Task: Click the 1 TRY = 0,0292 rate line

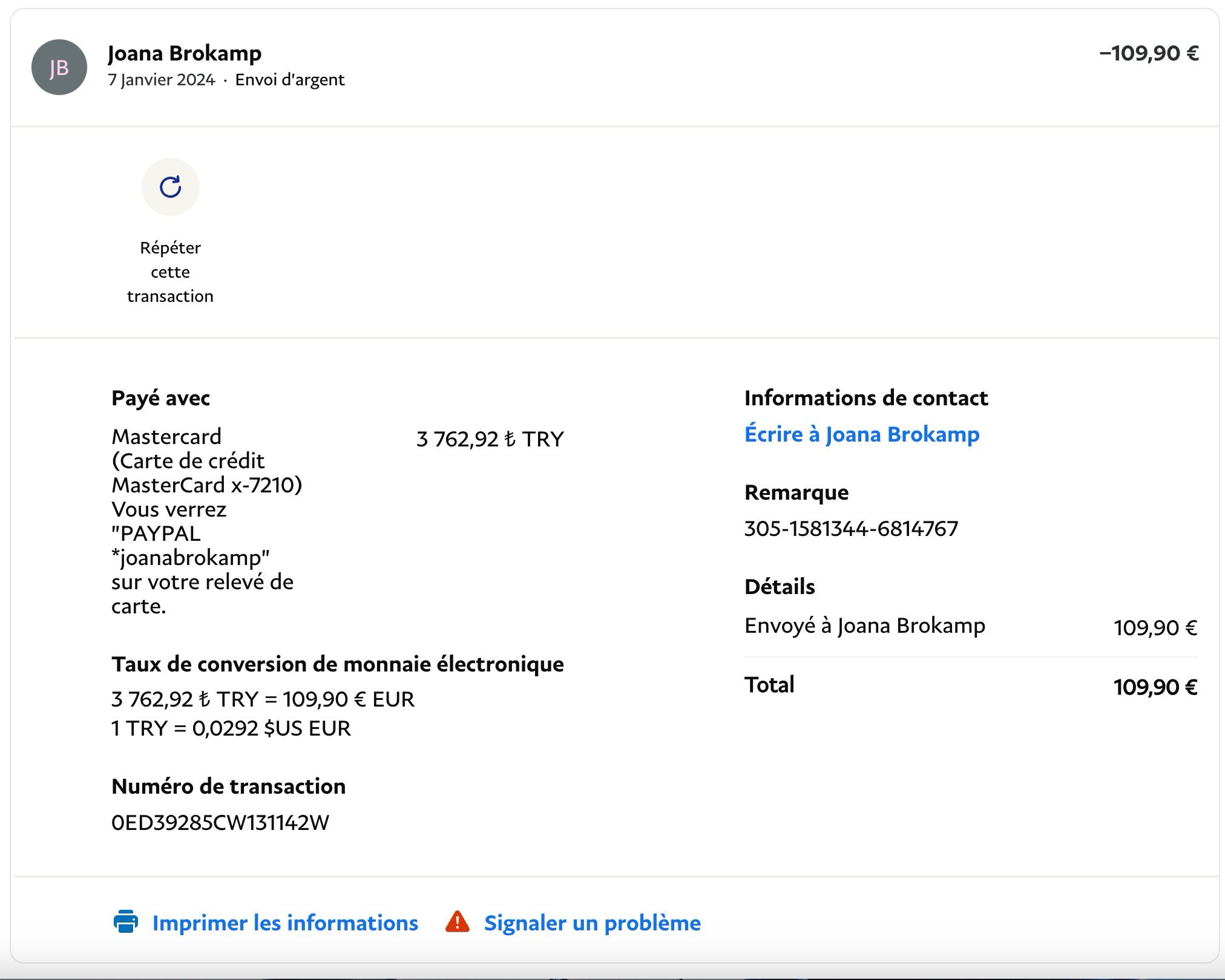Action: pyautogui.click(x=231, y=728)
